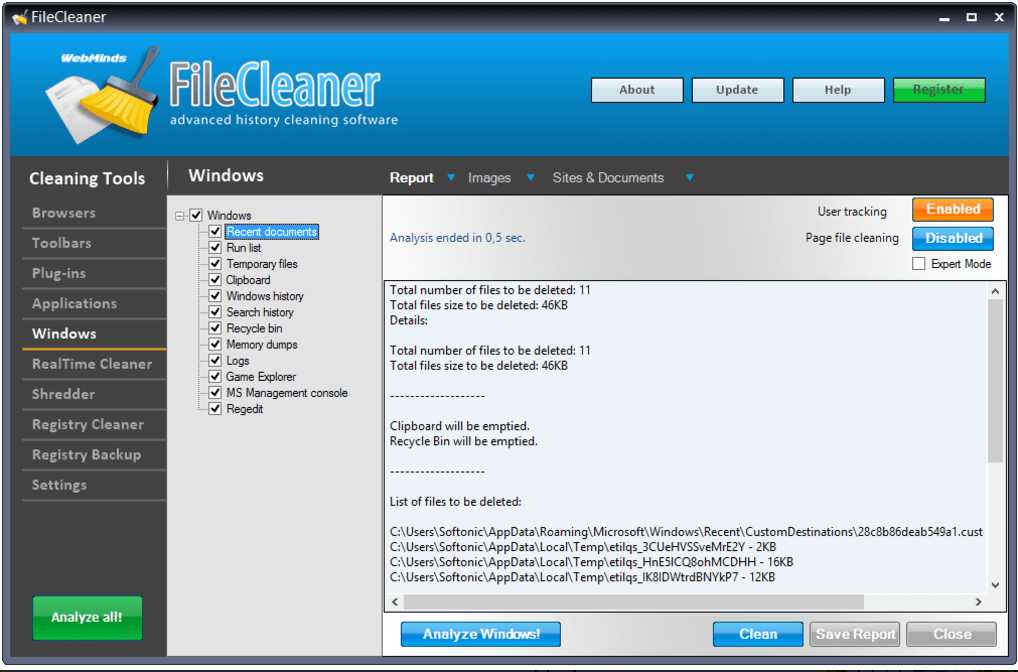The width and height of the screenshot is (1018, 672).
Task: Uncheck the Temporary files checkbox
Action: click(x=215, y=264)
